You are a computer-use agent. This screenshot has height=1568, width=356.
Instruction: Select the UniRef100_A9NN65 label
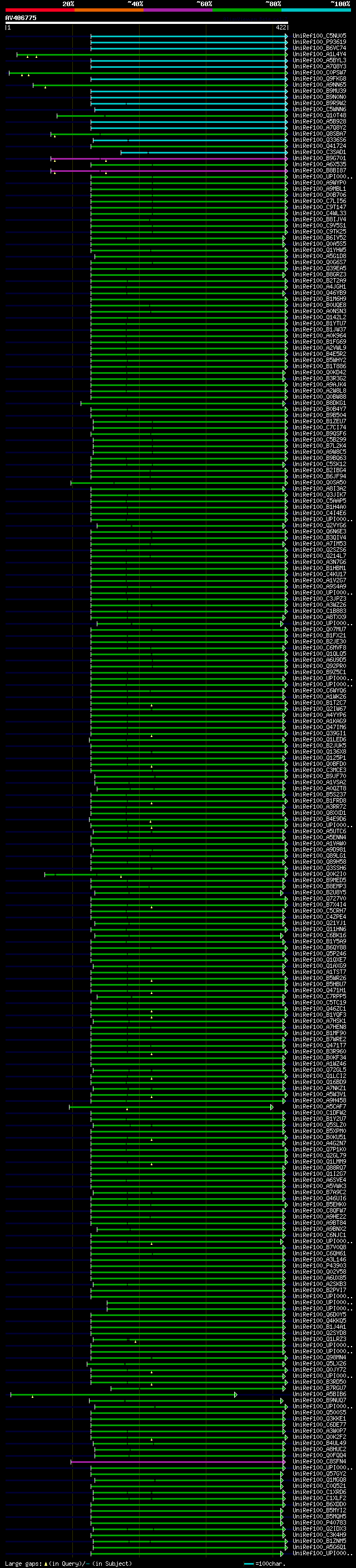[x=319, y=85]
